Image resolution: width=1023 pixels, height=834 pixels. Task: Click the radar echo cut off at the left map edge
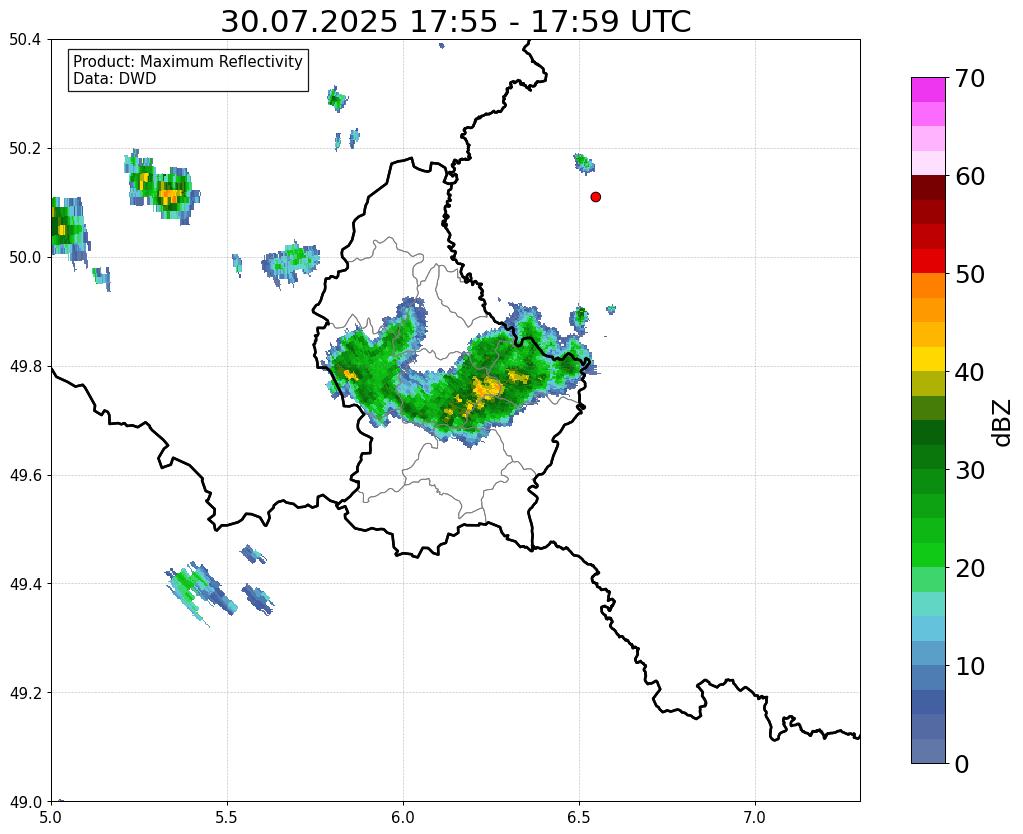coord(69,232)
